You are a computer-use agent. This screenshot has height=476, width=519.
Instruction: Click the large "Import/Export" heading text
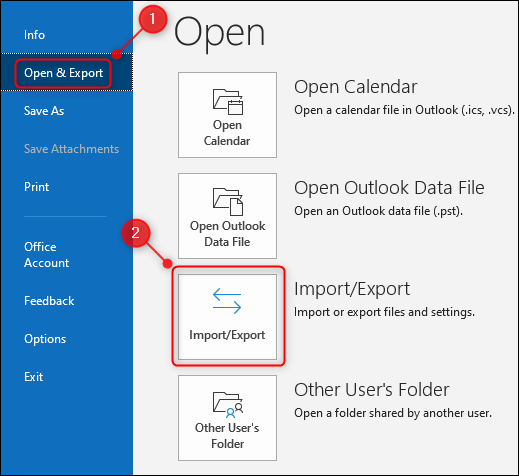352,289
